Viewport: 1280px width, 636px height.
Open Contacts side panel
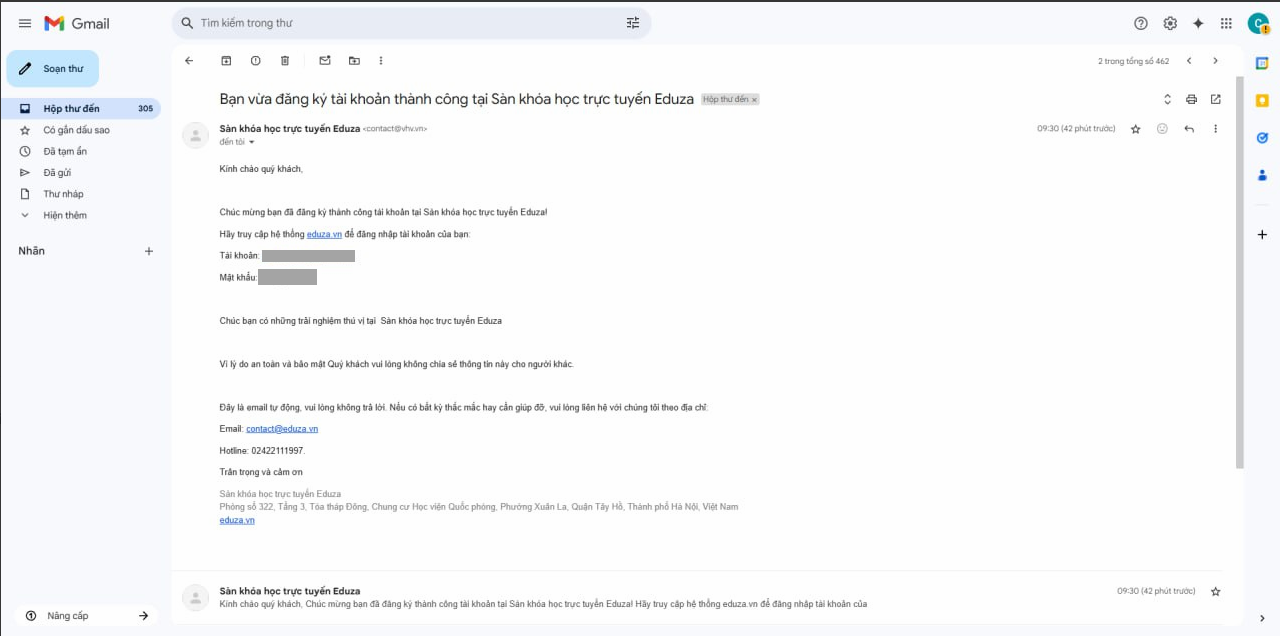pos(1262,175)
